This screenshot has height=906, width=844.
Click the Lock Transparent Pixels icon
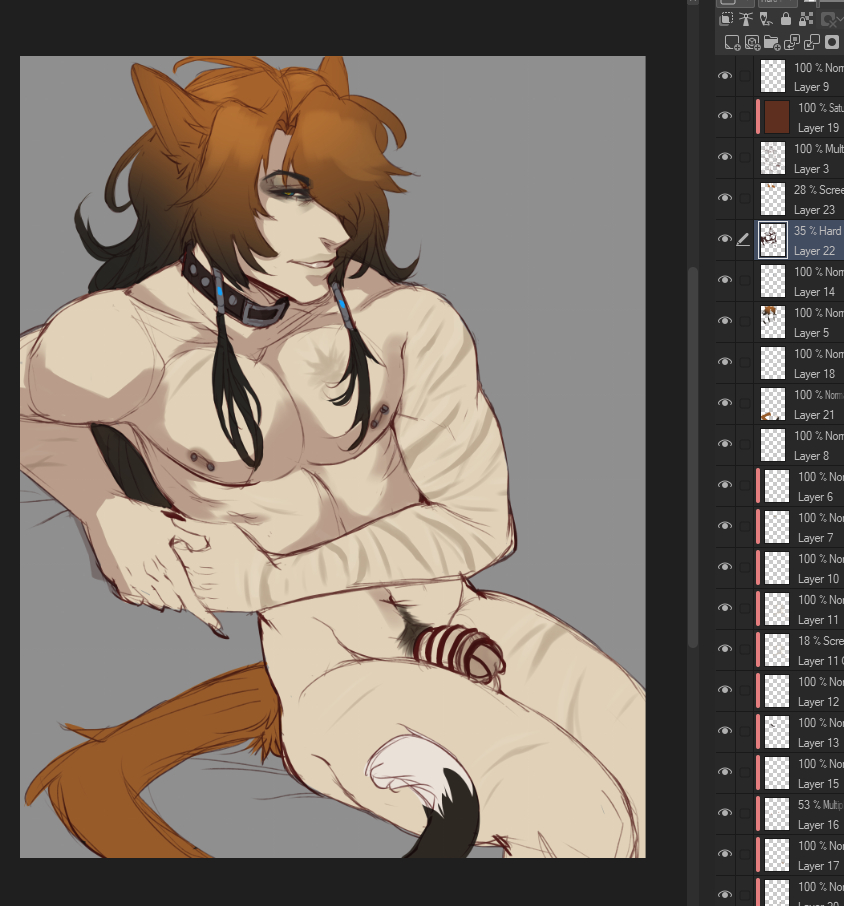[x=808, y=19]
